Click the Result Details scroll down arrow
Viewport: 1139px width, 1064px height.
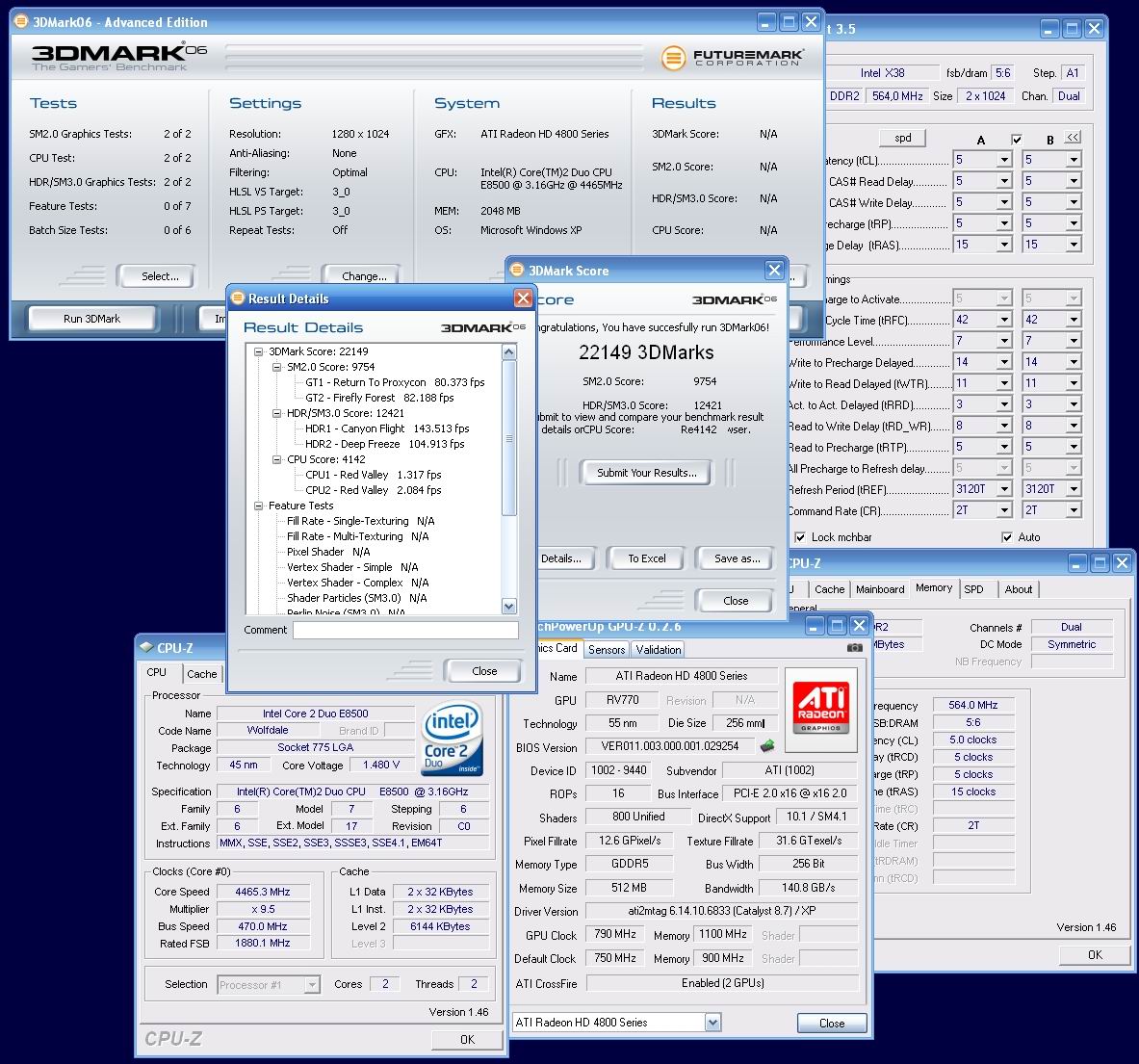tap(509, 607)
